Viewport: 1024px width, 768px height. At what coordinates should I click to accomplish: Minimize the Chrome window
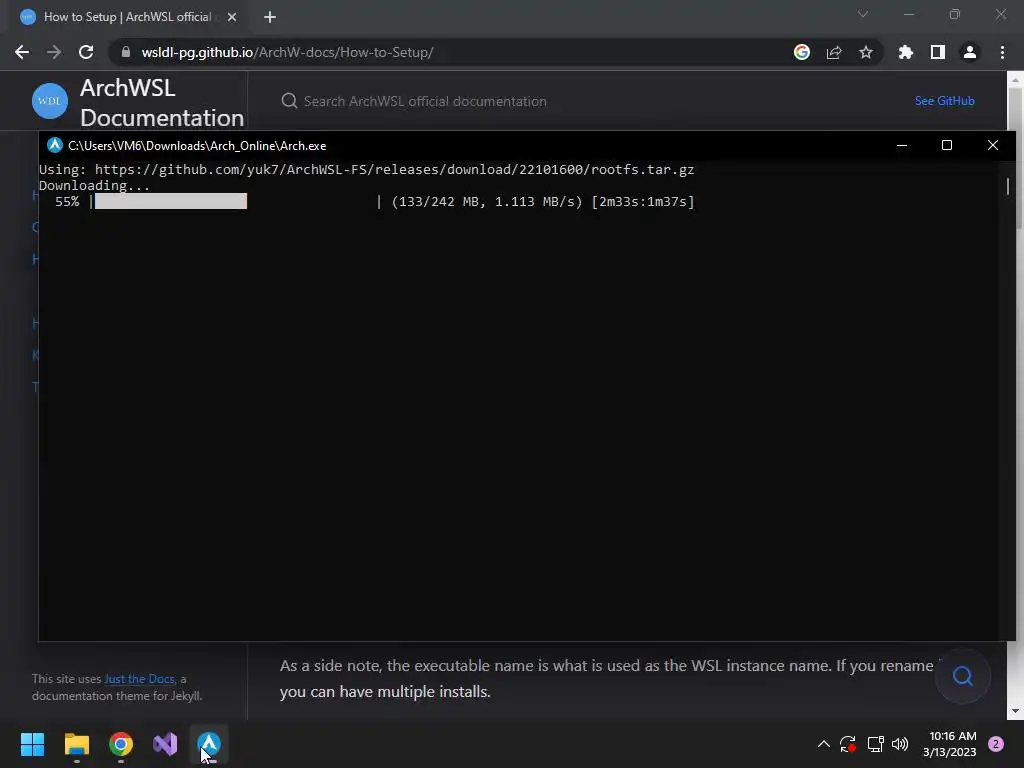point(909,14)
